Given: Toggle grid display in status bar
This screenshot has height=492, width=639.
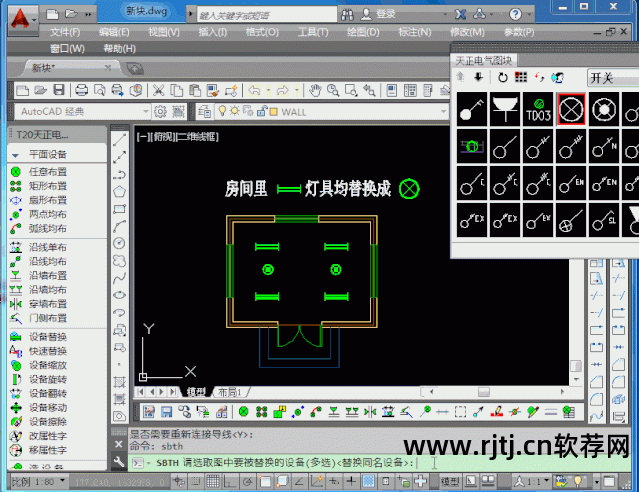Looking at the screenshot, I should click(x=213, y=482).
